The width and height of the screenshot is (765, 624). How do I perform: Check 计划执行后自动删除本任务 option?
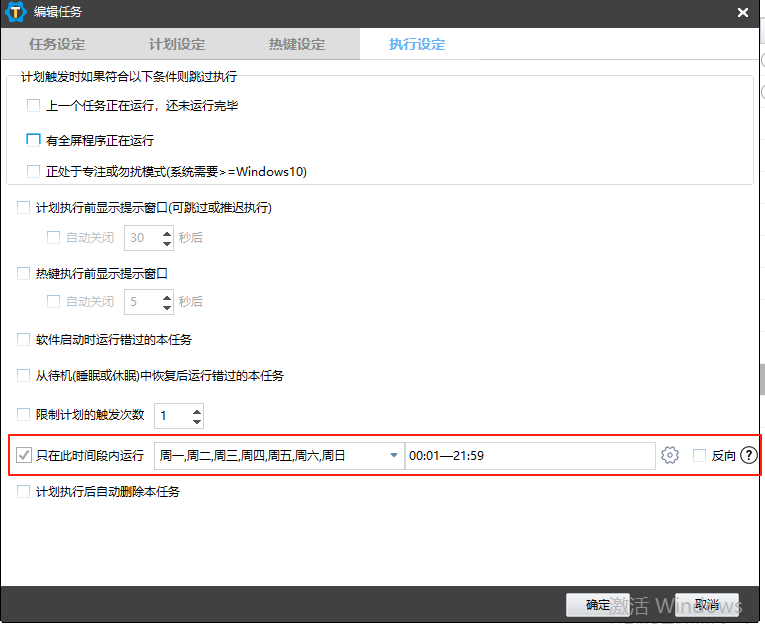click(x=24, y=492)
